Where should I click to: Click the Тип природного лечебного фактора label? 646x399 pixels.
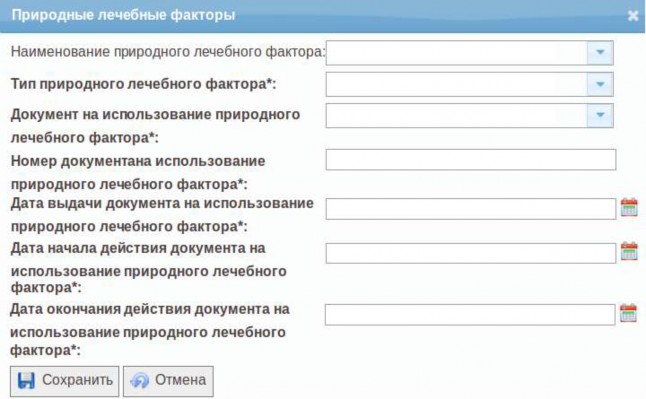point(143,84)
